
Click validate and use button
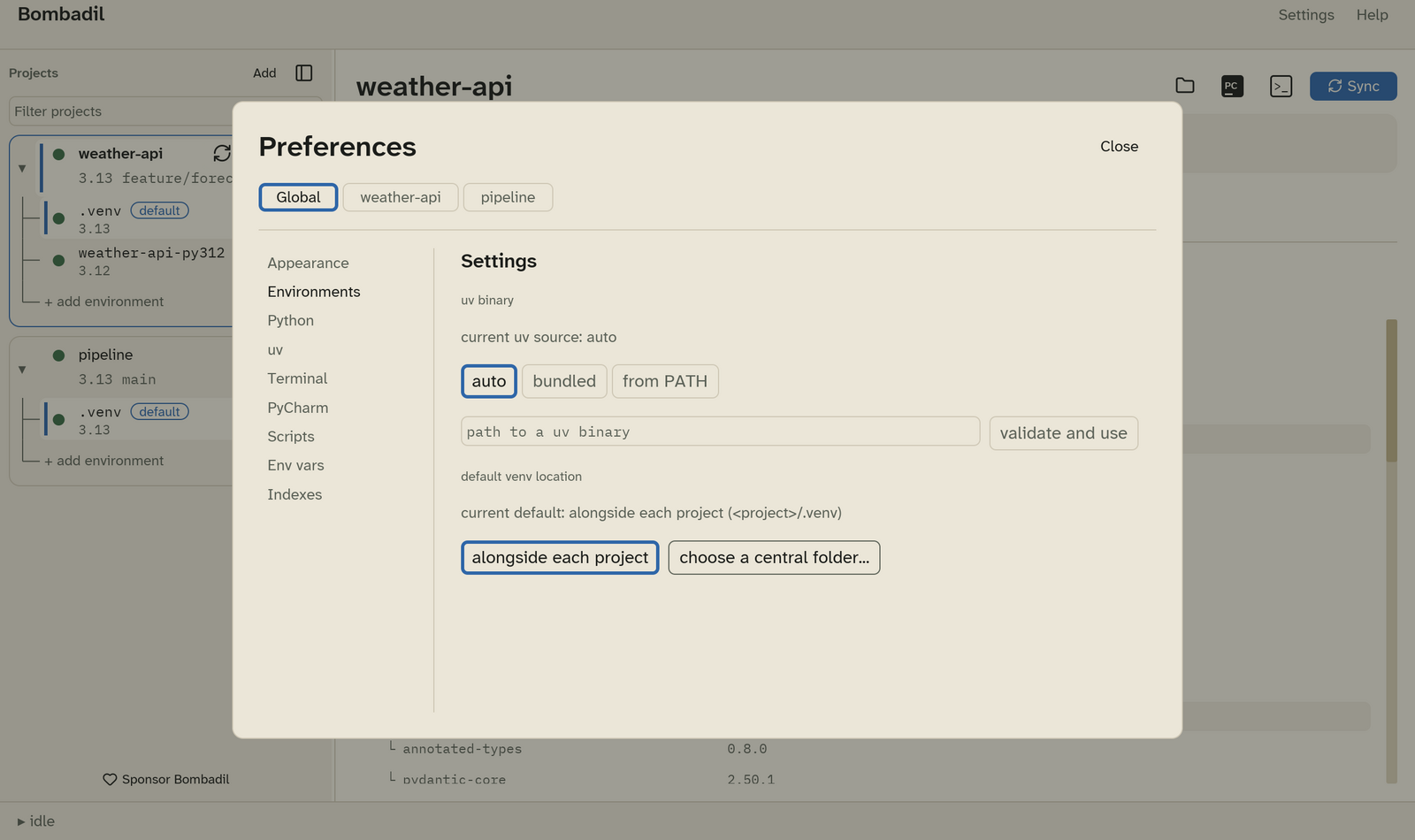coord(1063,433)
